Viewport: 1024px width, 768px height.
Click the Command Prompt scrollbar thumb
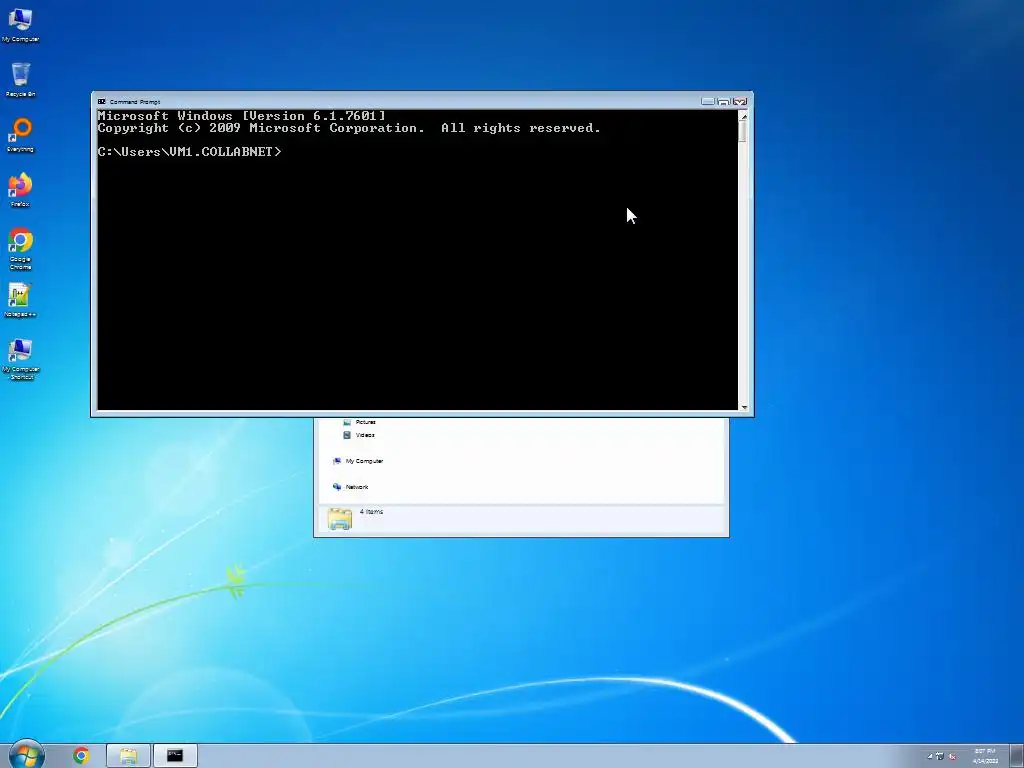point(743,131)
